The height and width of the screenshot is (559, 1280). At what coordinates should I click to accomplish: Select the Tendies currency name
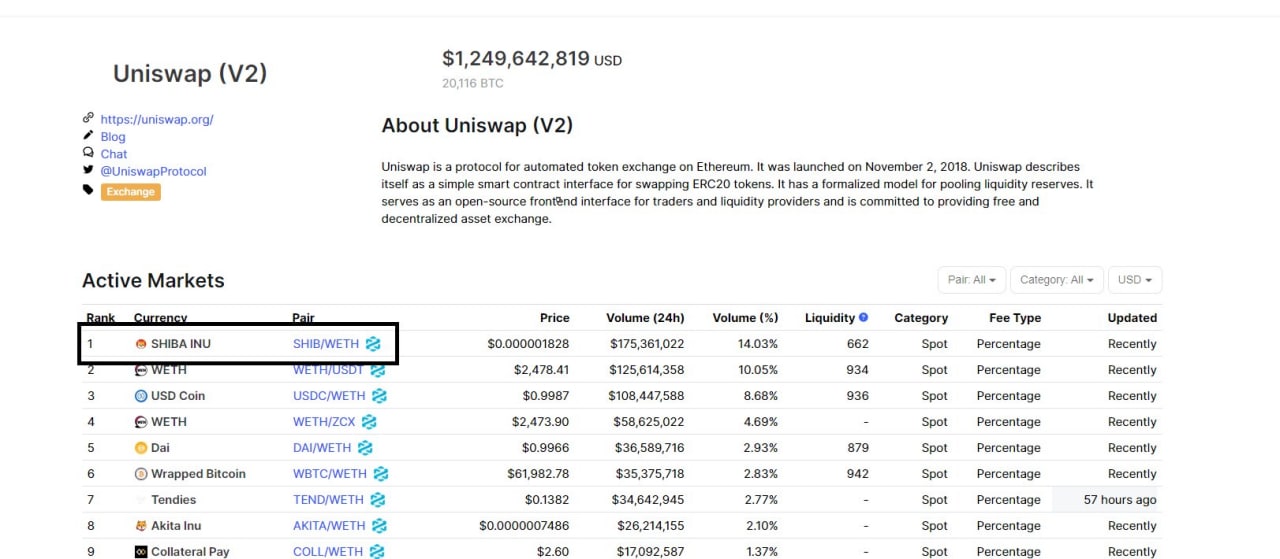point(174,500)
